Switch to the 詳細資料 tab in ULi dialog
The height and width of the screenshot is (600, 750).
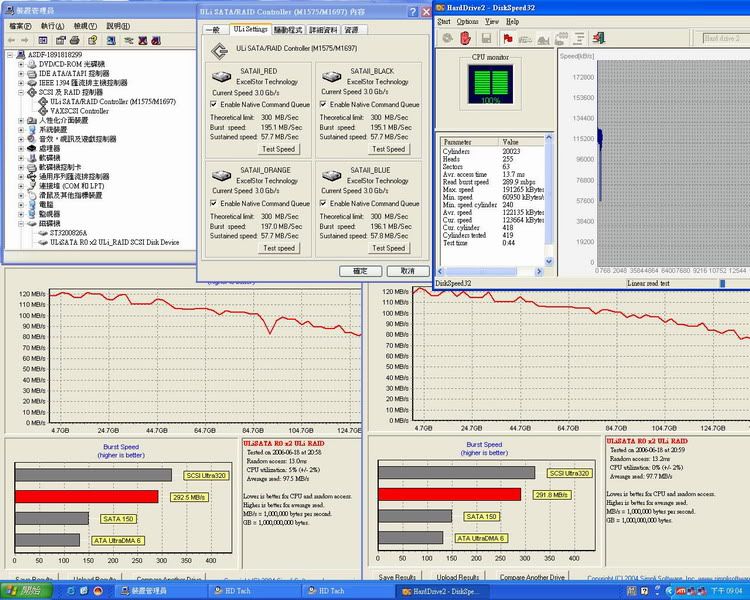[323, 30]
